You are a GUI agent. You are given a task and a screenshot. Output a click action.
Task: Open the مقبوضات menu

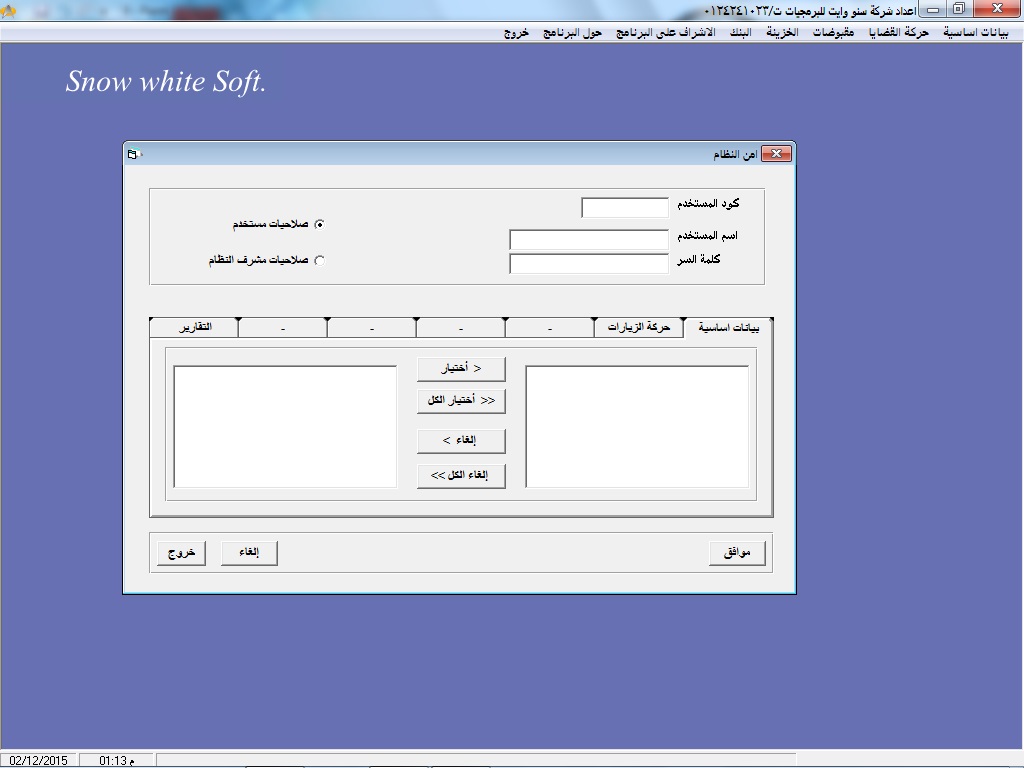833,33
